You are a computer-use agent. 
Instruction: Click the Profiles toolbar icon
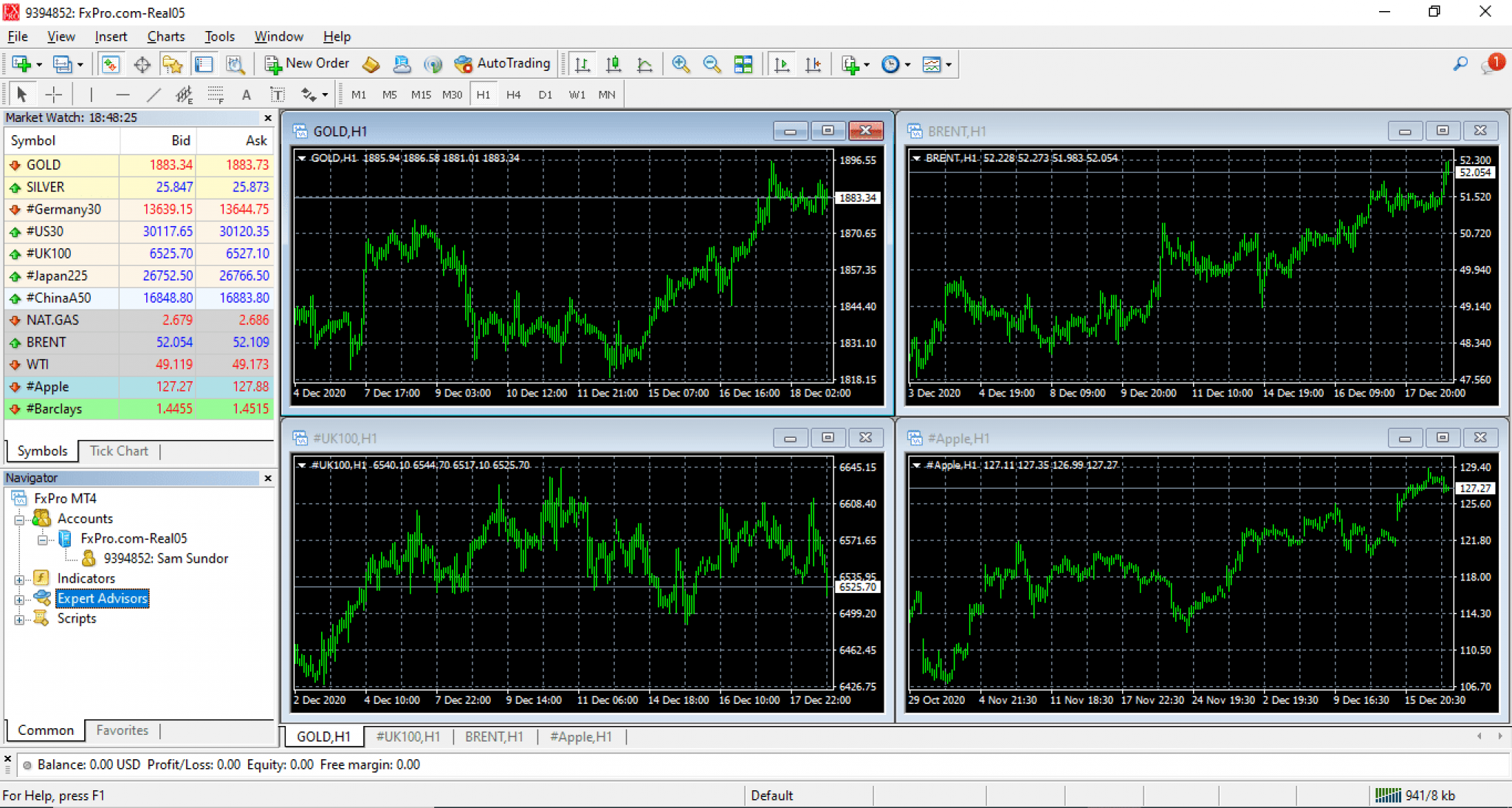63,64
